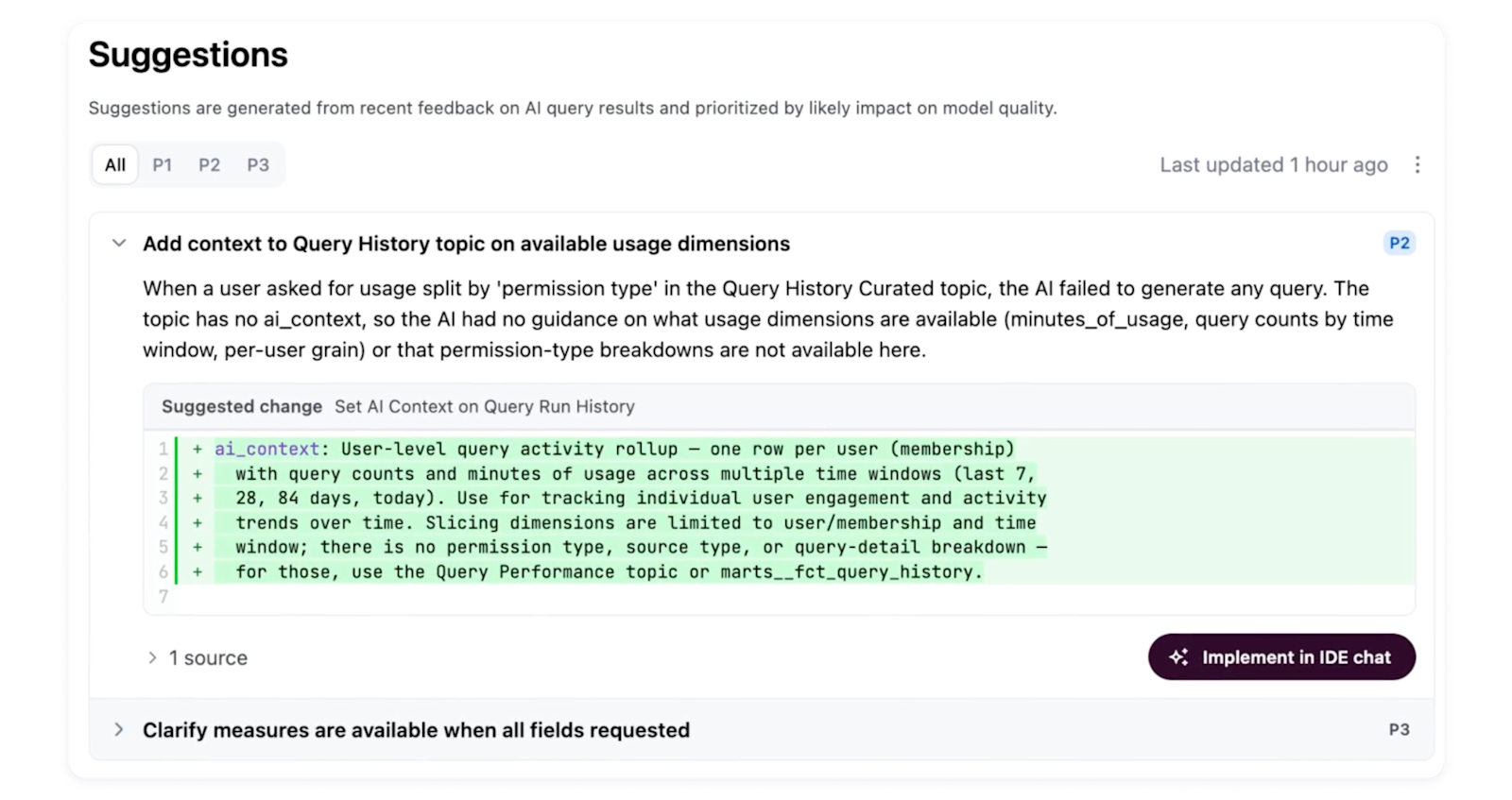Click the Suggested change header label
Image resolution: width=1512 pixels, height=800 pixels.
242,406
